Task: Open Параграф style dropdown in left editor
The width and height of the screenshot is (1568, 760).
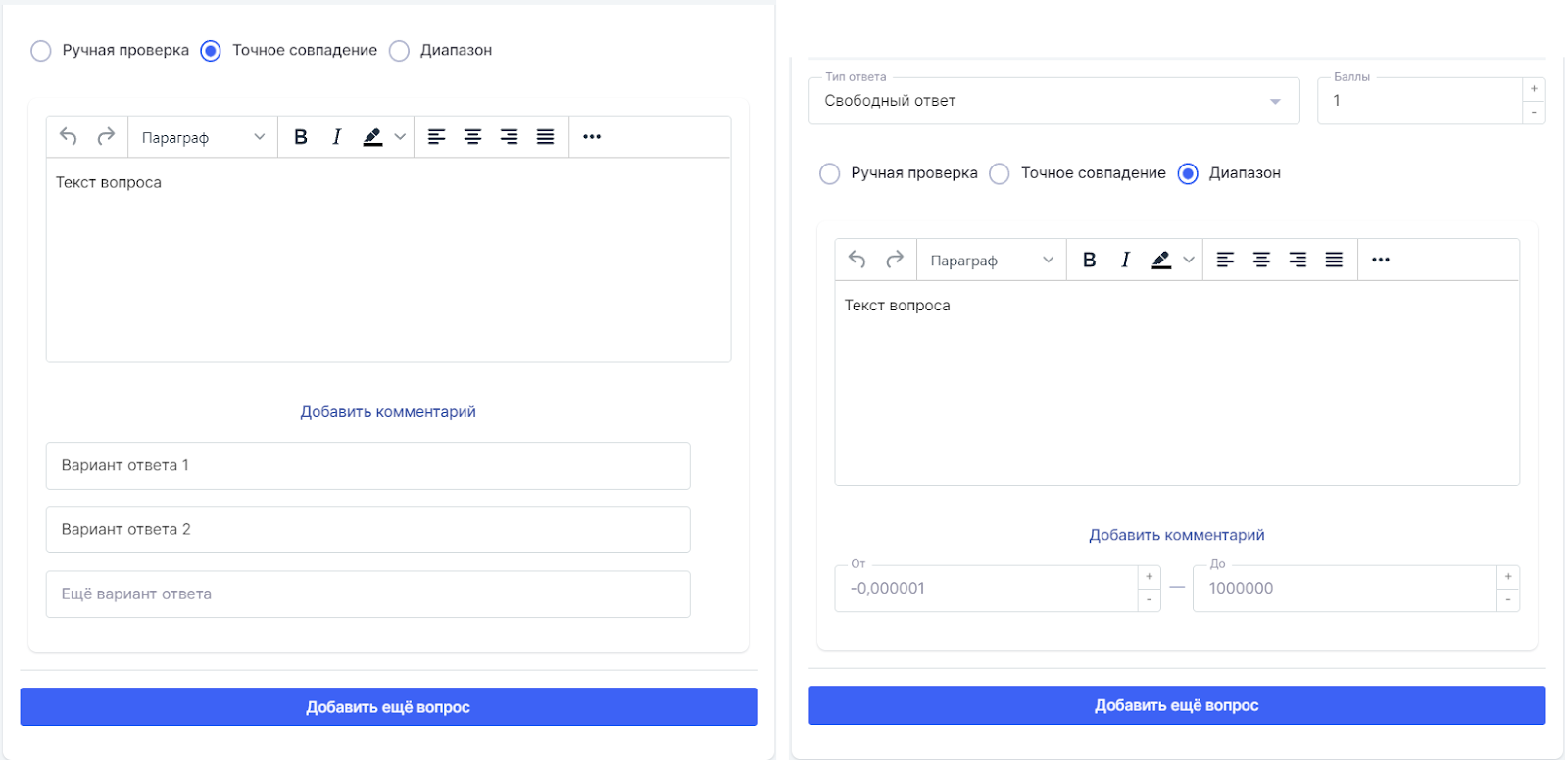Action: click(203, 137)
